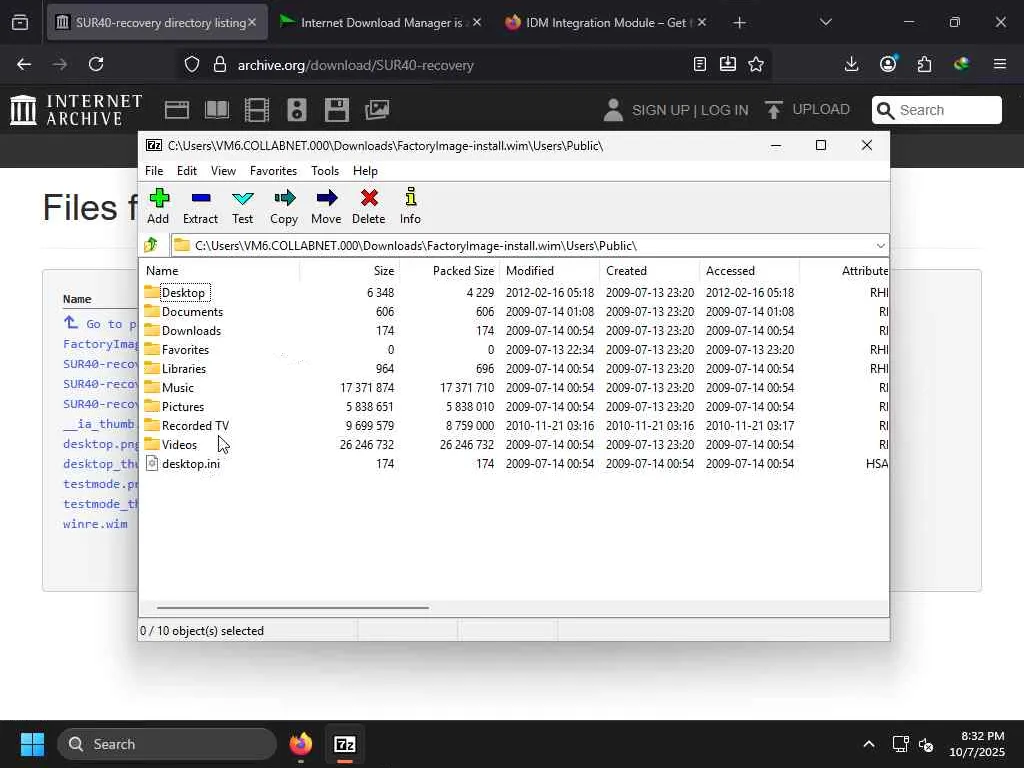Open the Internet Archive audio icon
1024x768 pixels.
click(296, 110)
